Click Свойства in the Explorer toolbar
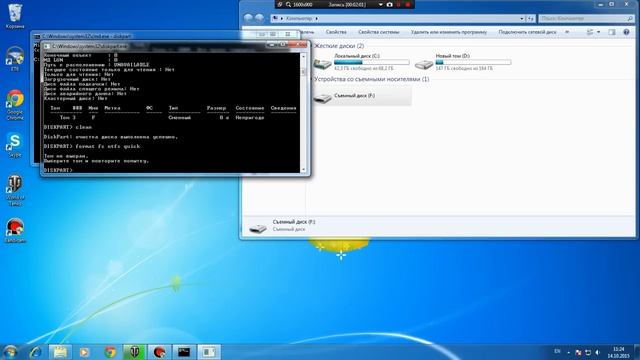 pyautogui.click(x=336, y=32)
